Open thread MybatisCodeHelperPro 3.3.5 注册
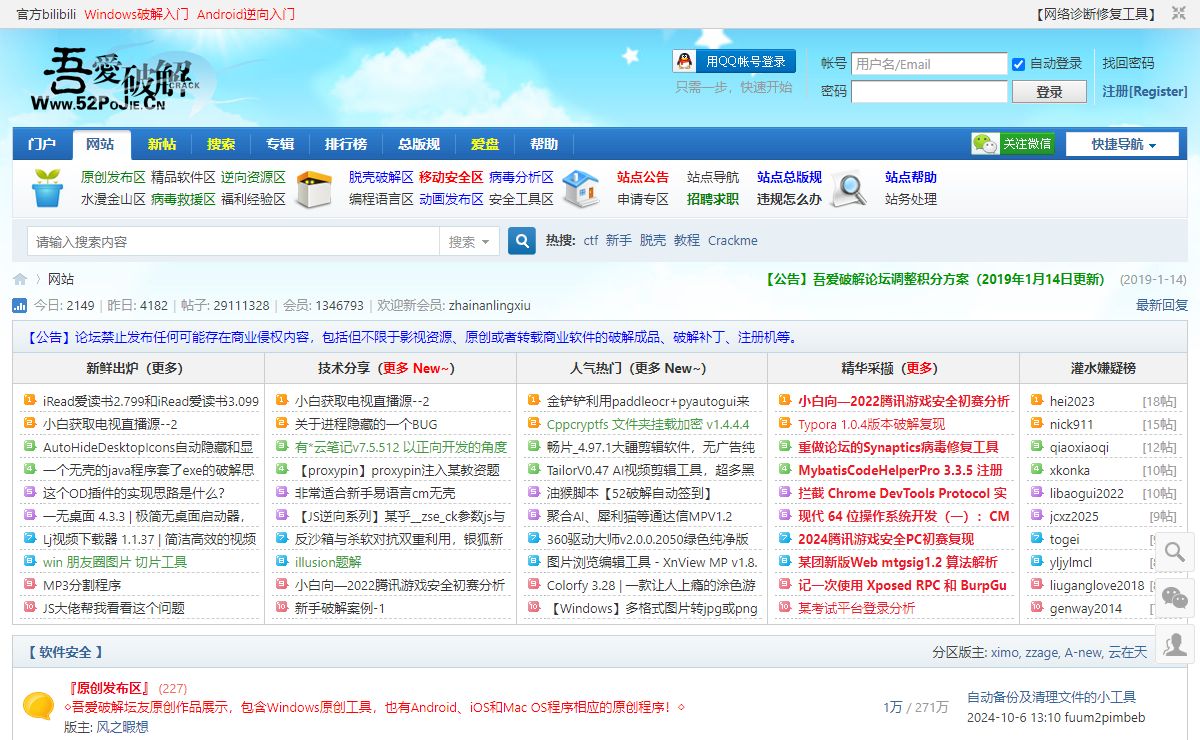 [900, 470]
